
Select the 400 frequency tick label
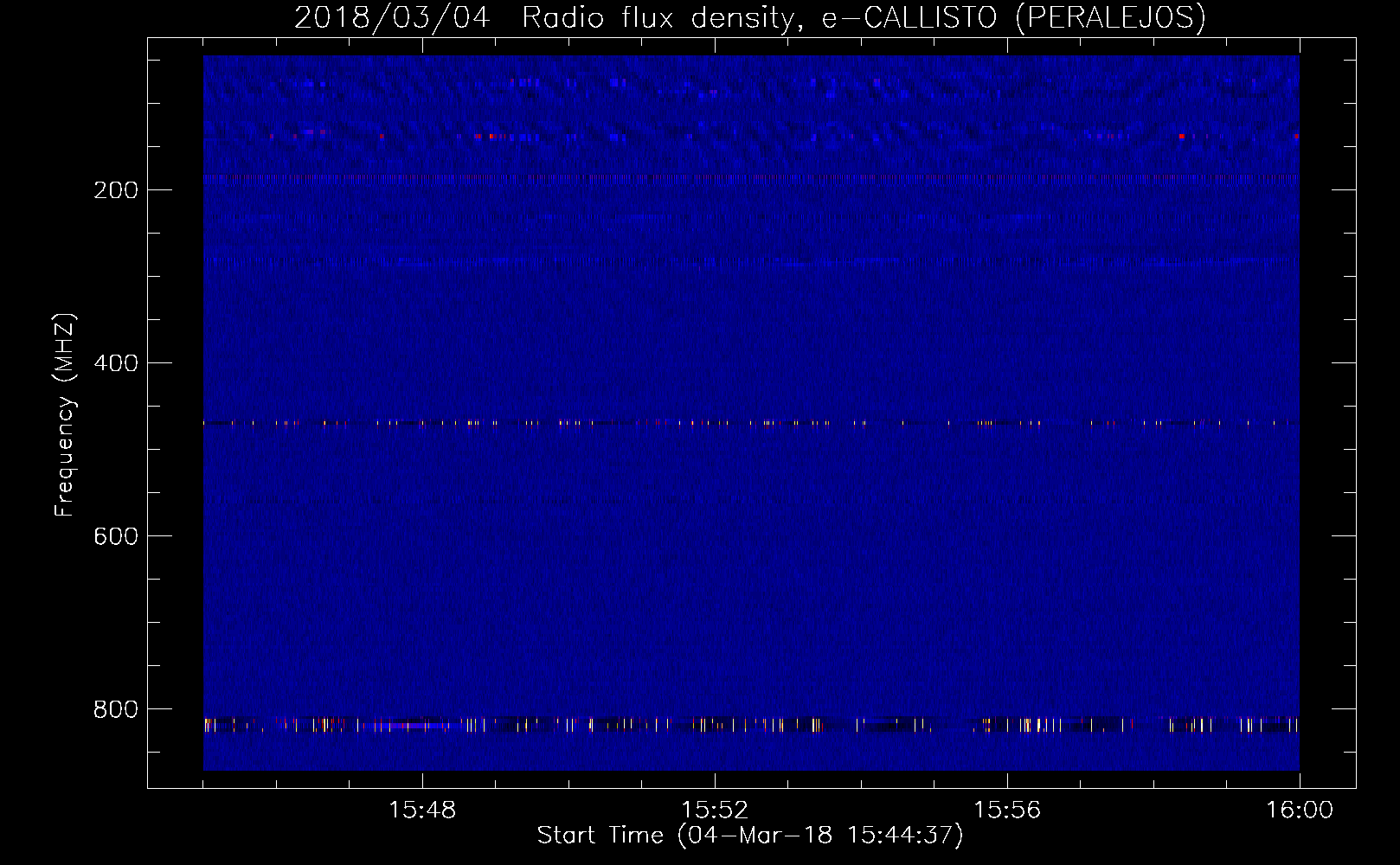[116, 363]
